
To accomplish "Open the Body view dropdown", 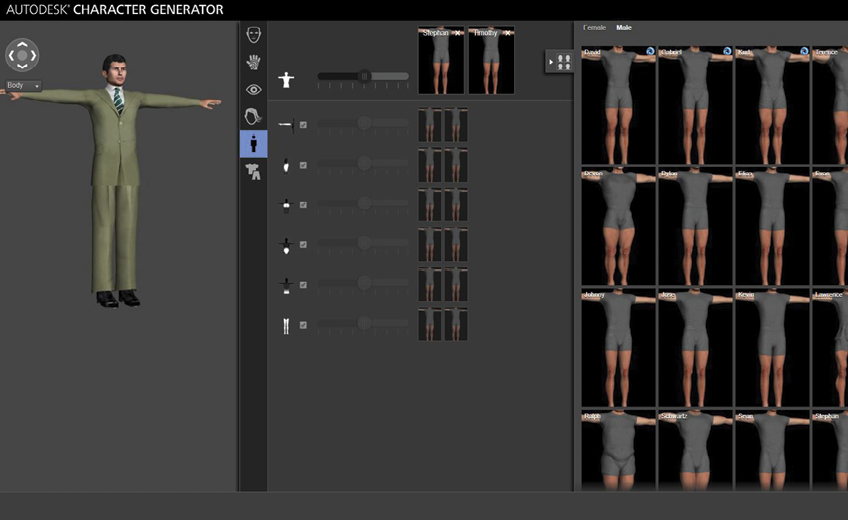I will tap(24, 85).
